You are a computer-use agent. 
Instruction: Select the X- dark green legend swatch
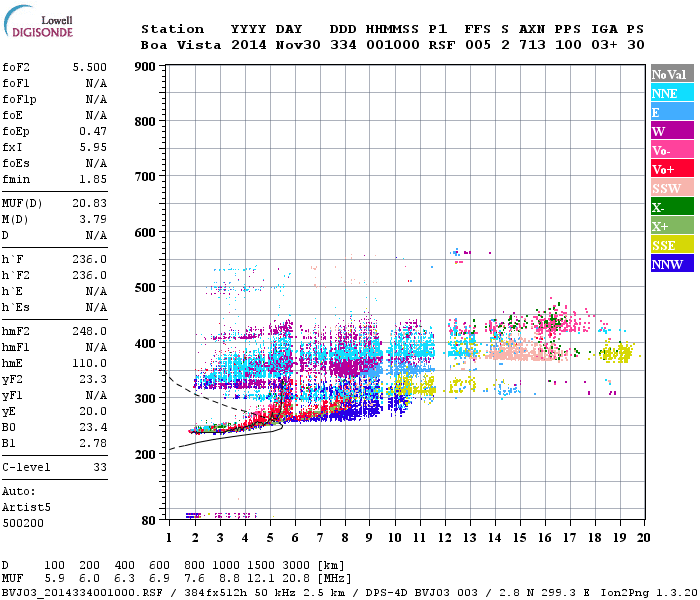[x=672, y=207]
